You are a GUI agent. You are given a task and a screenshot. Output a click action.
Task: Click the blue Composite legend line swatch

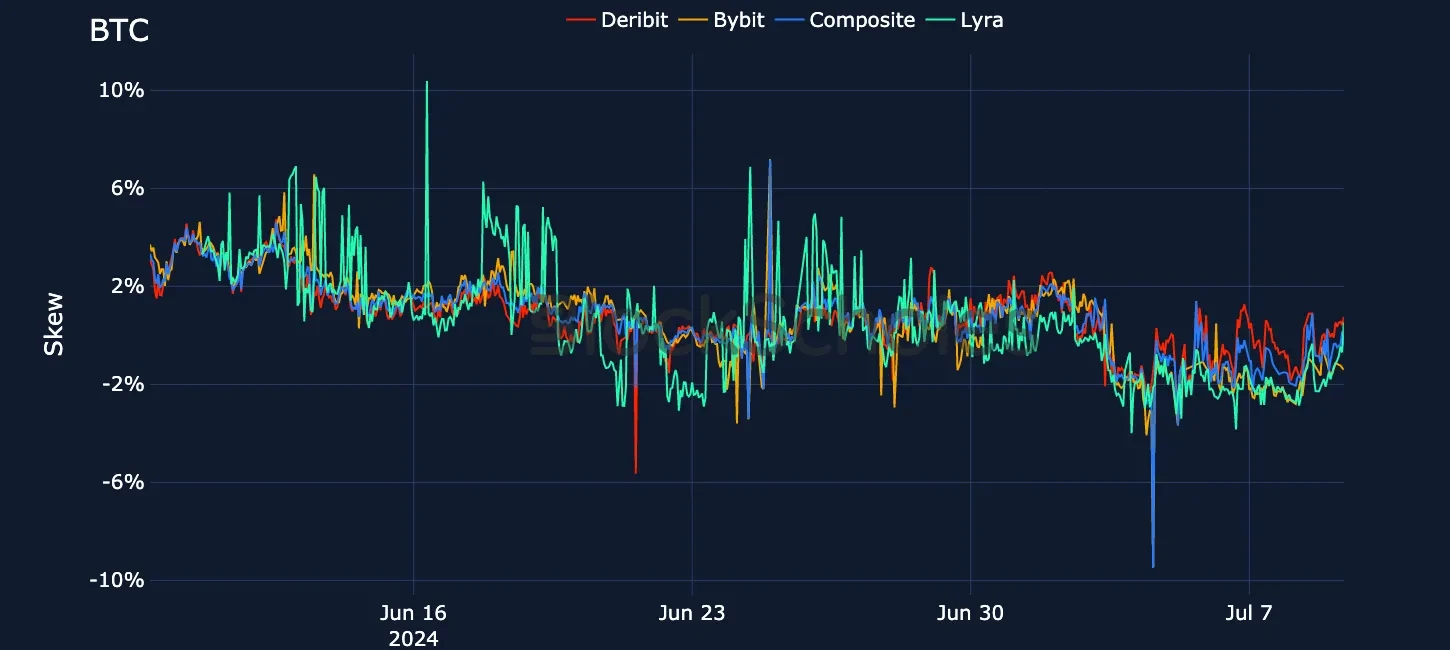click(790, 20)
